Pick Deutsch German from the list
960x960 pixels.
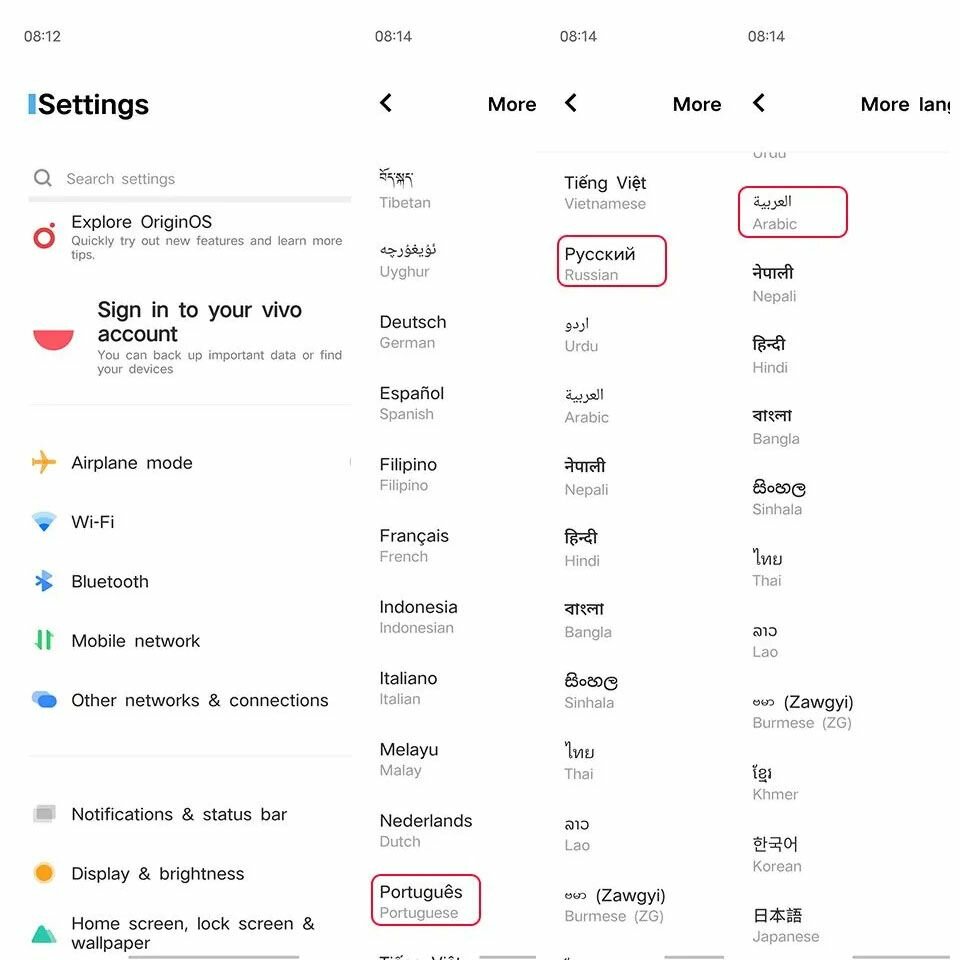413,331
